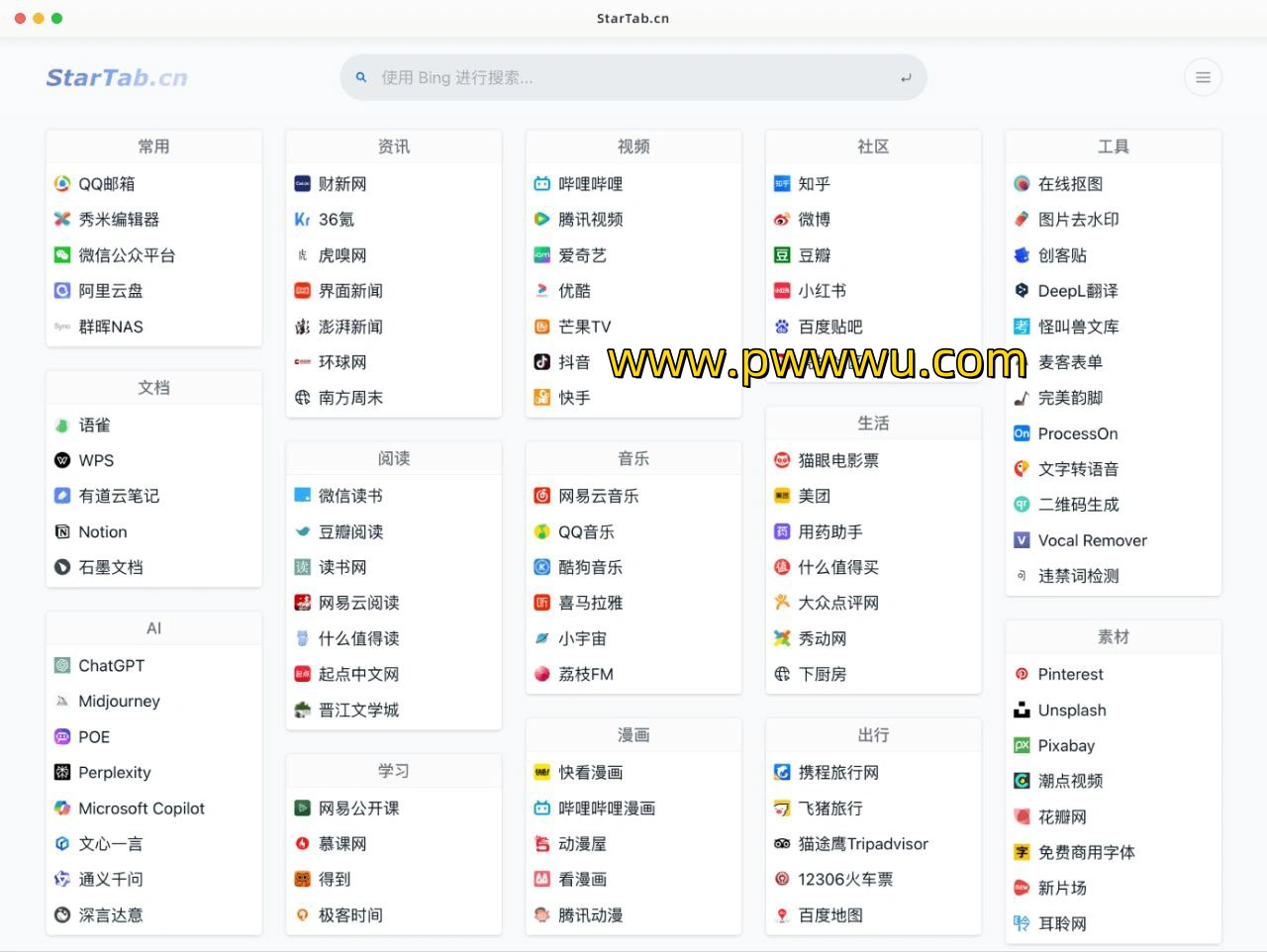Click the 微博 icon
The width and height of the screenshot is (1267, 952).
point(782,220)
